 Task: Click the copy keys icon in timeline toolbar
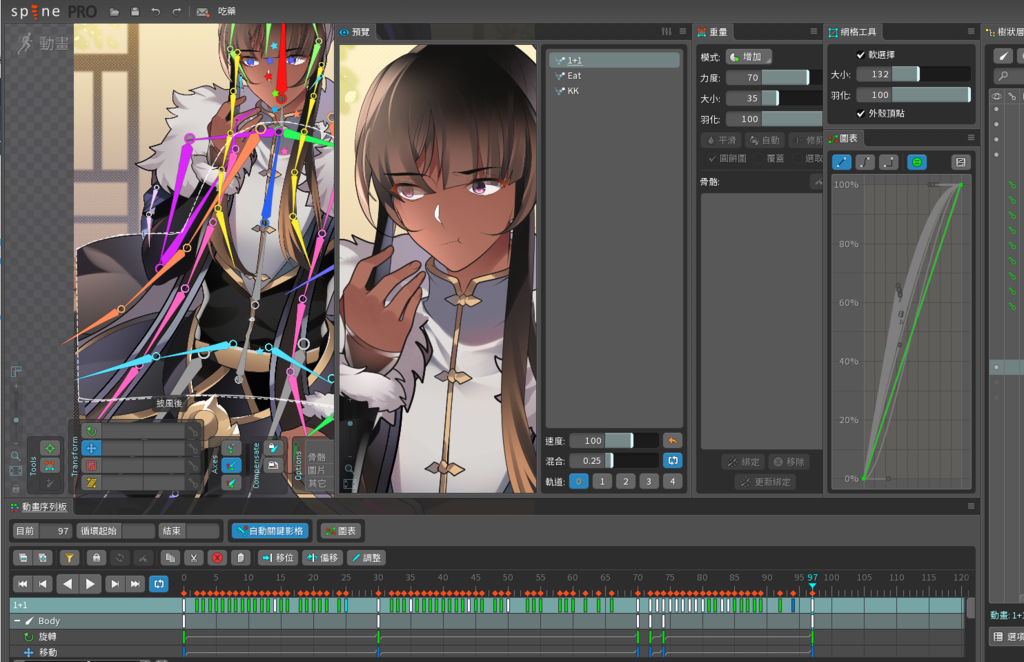(x=170, y=558)
